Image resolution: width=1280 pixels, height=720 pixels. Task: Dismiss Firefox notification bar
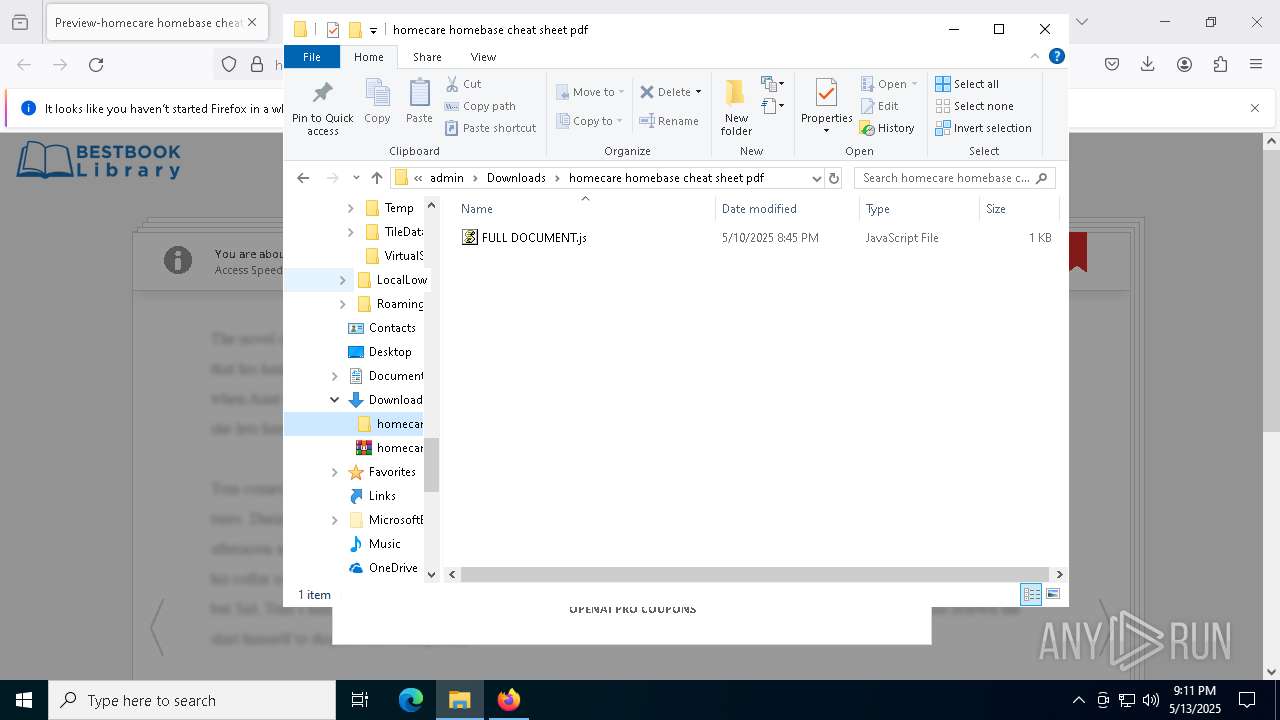pyautogui.click(x=1255, y=108)
